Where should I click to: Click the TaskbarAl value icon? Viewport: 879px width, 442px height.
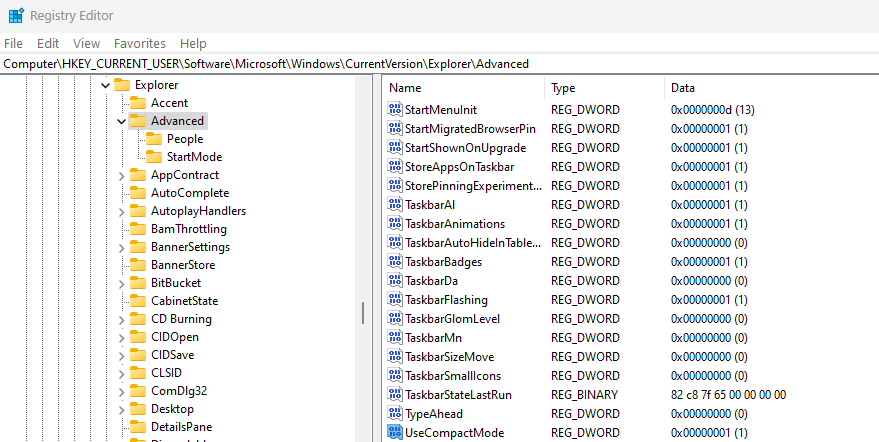click(x=395, y=205)
